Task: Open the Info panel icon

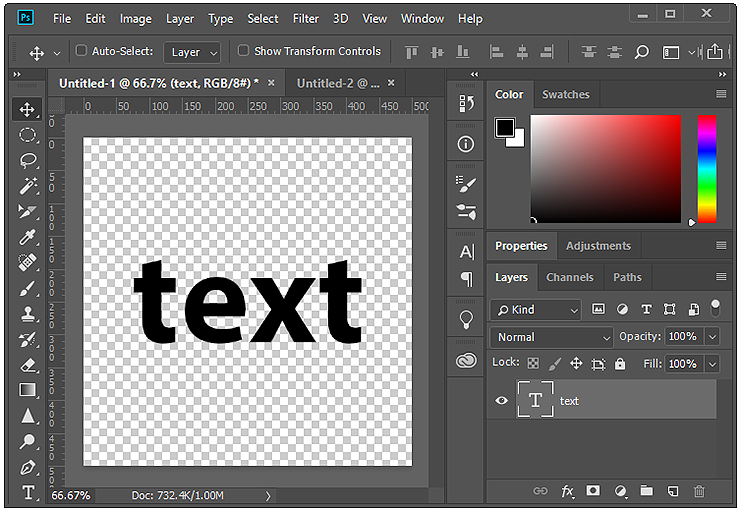Action: coord(466,144)
